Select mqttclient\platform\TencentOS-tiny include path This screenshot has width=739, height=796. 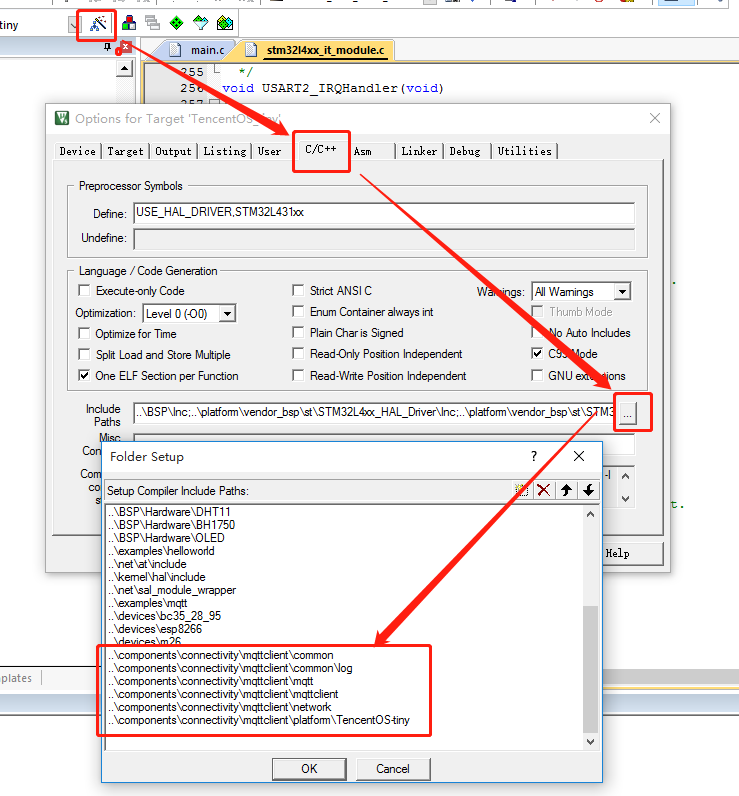click(x=259, y=720)
